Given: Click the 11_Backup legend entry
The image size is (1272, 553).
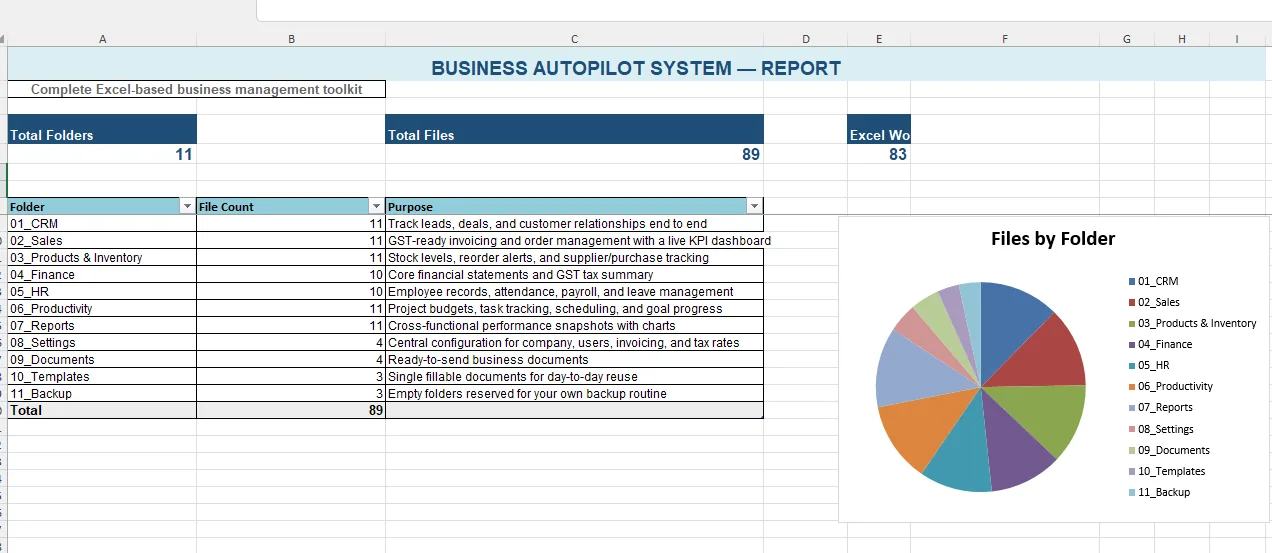Looking at the screenshot, I should [1159, 492].
